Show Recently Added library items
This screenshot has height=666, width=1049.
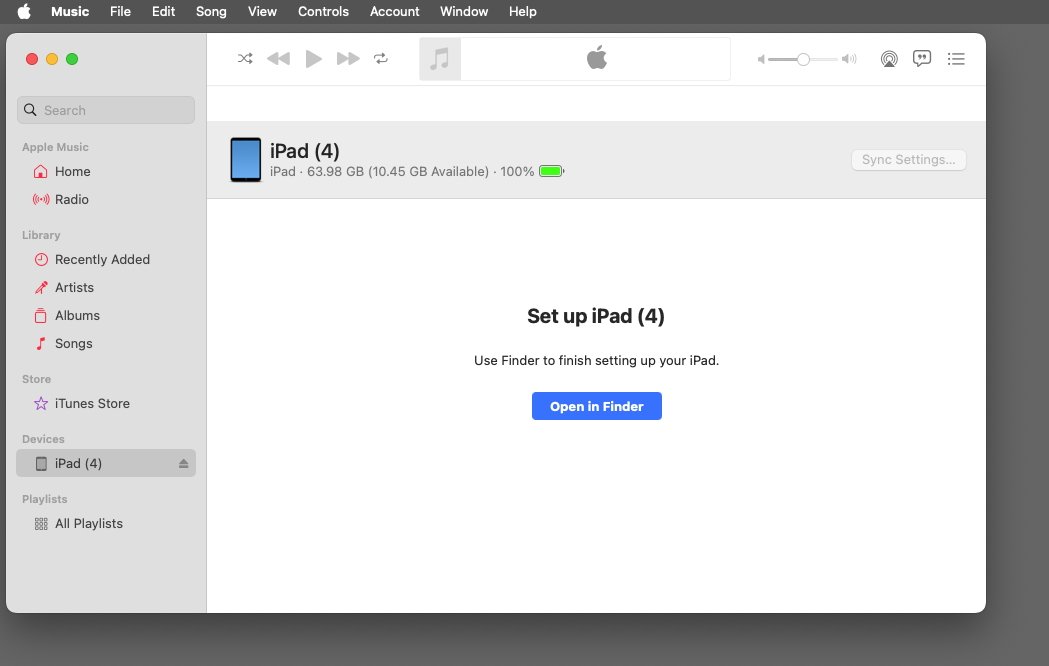pos(102,260)
